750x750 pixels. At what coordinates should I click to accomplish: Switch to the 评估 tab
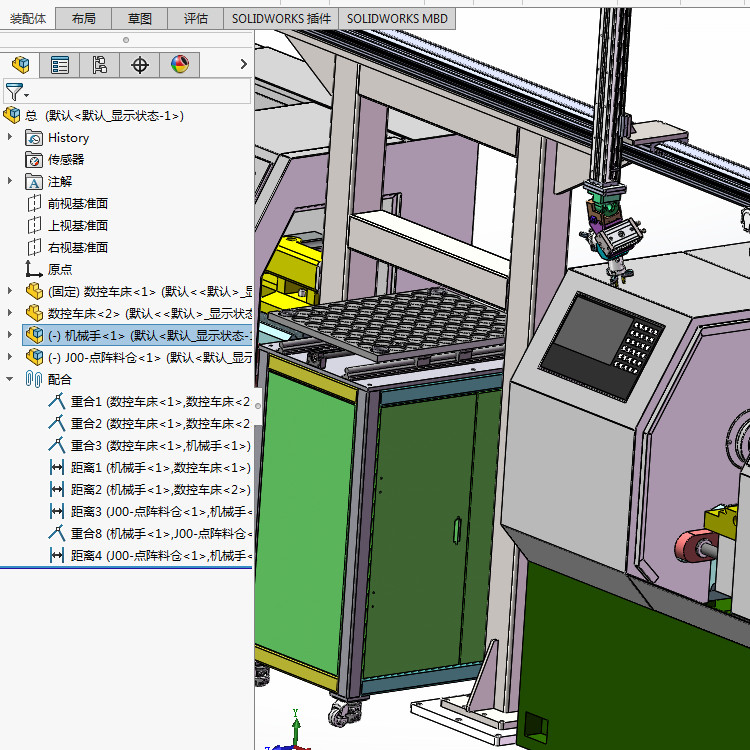(x=196, y=19)
